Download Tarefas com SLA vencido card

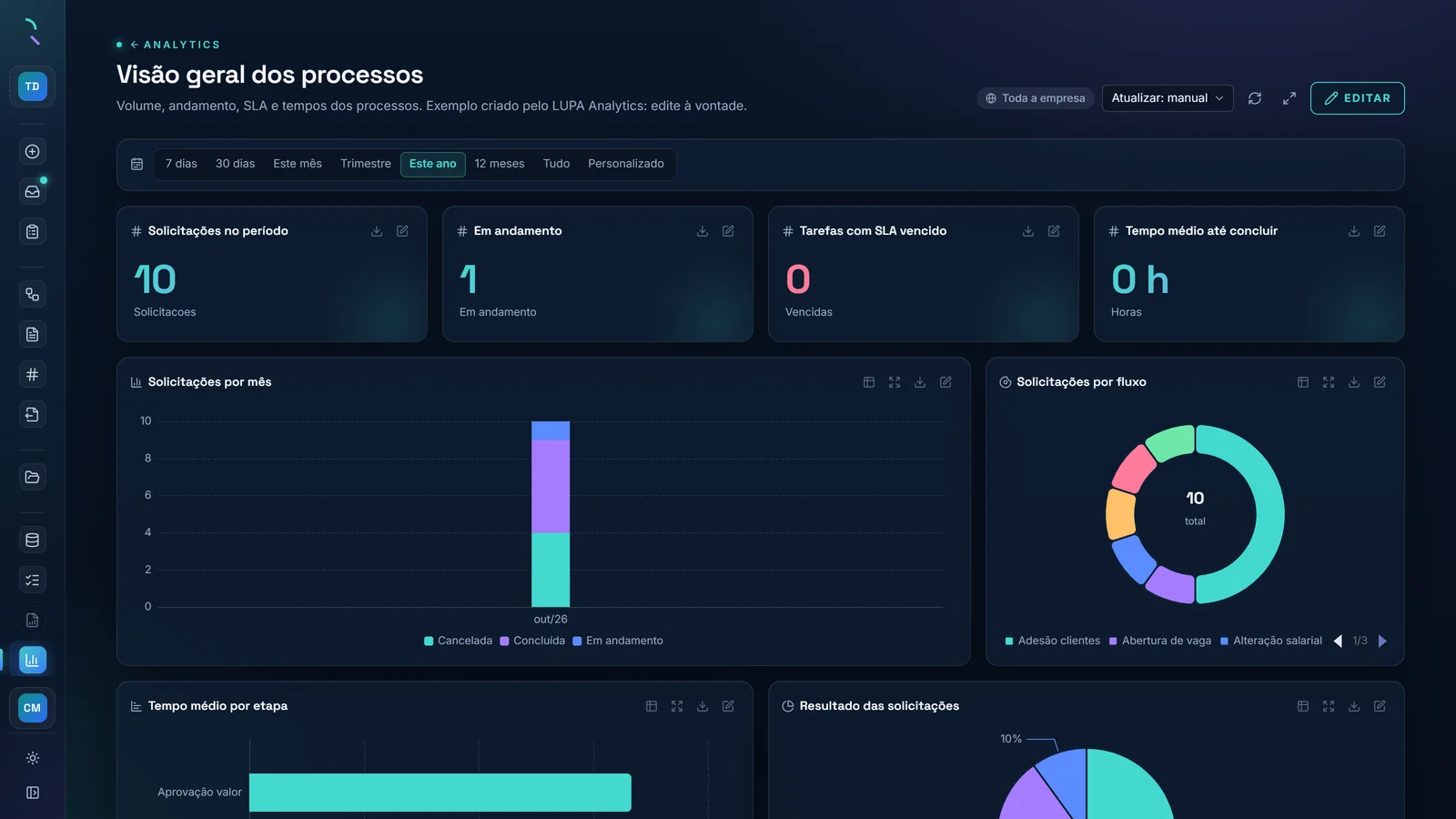tap(1028, 231)
